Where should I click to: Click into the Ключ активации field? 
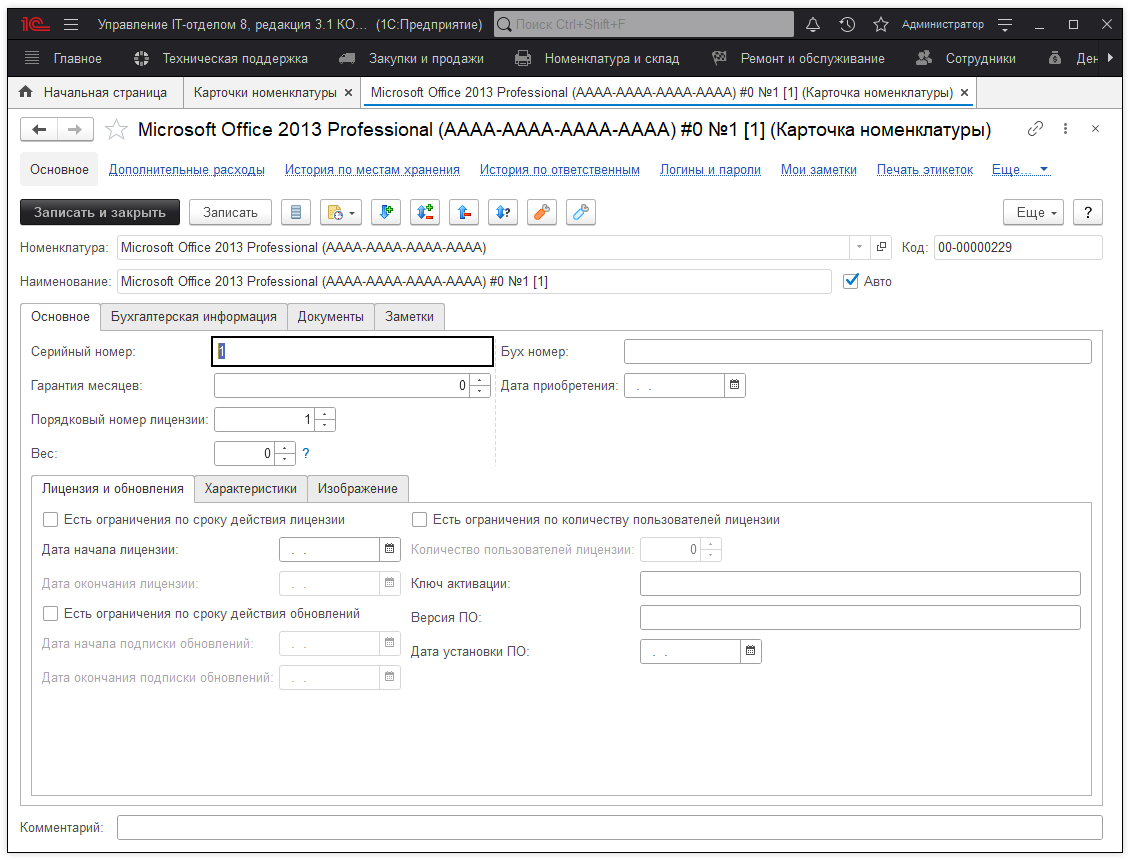click(860, 583)
